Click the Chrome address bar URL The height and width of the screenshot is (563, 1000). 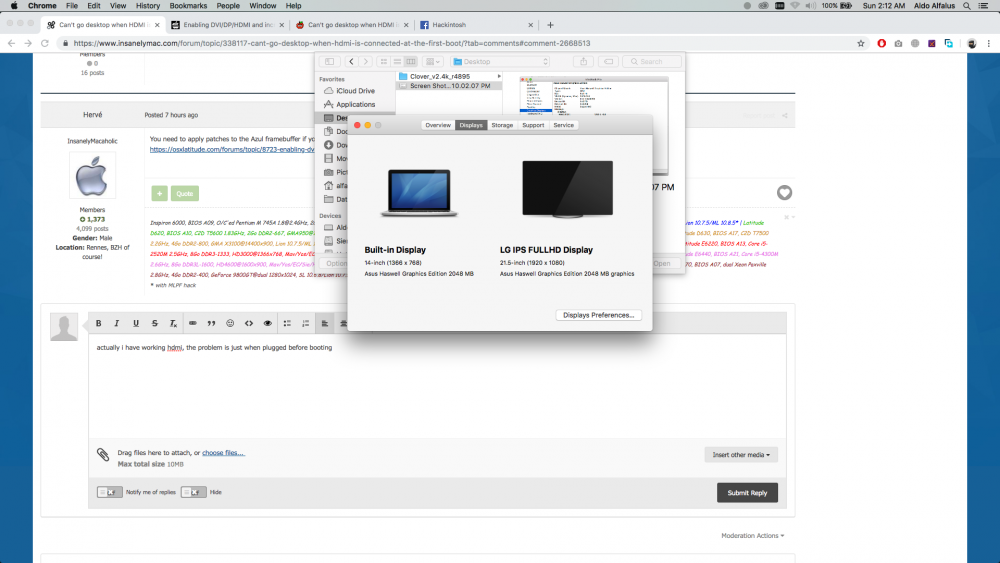click(332, 43)
